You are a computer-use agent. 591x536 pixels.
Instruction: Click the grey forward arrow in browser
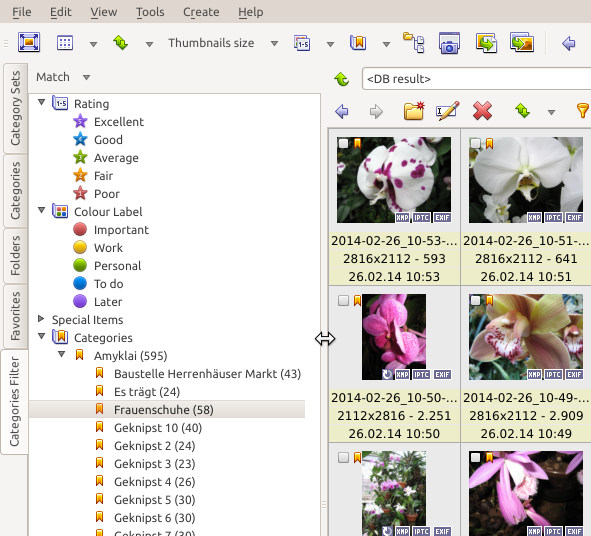(x=376, y=112)
